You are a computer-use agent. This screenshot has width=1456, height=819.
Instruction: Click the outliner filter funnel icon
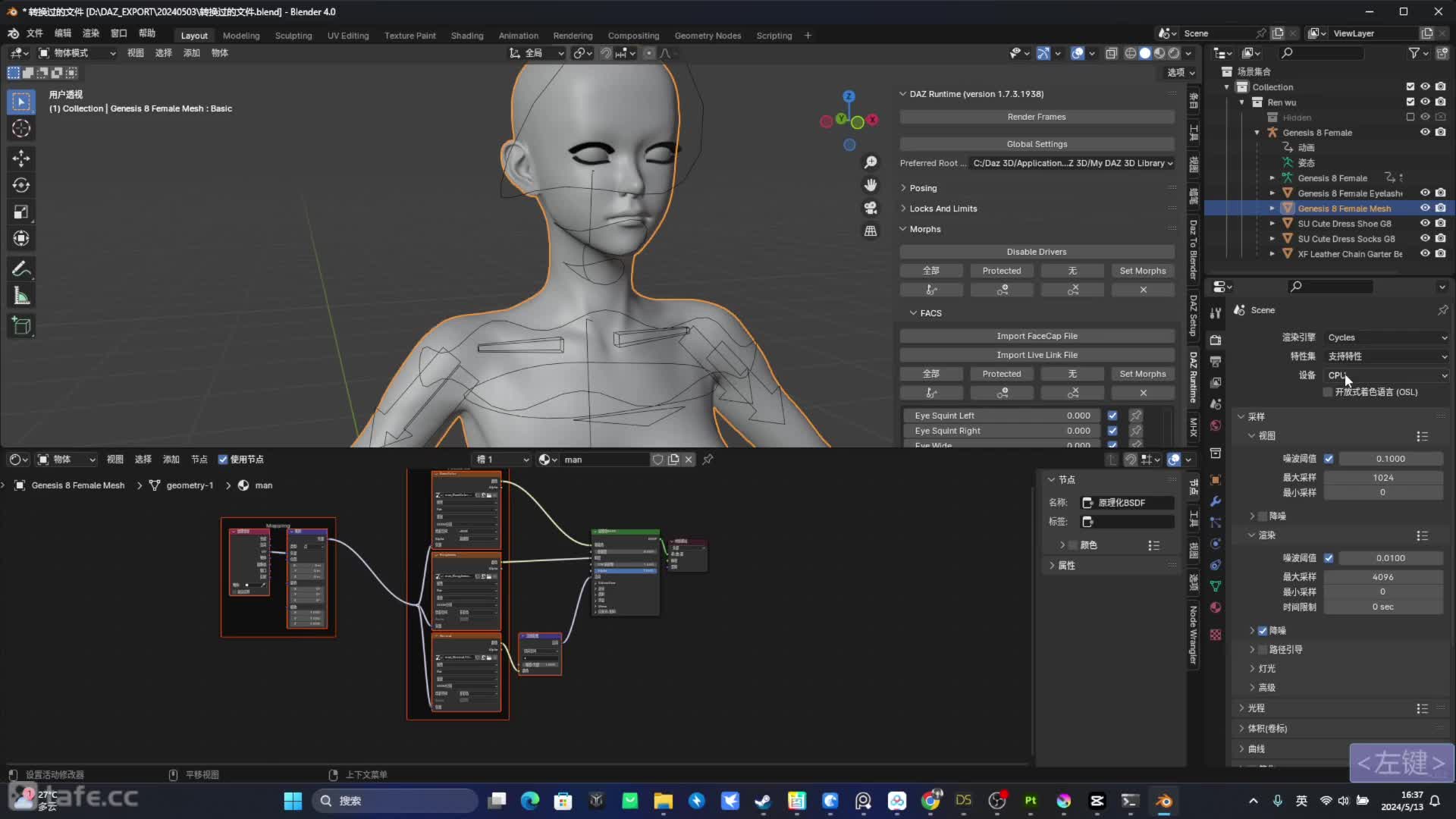[x=1414, y=53]
